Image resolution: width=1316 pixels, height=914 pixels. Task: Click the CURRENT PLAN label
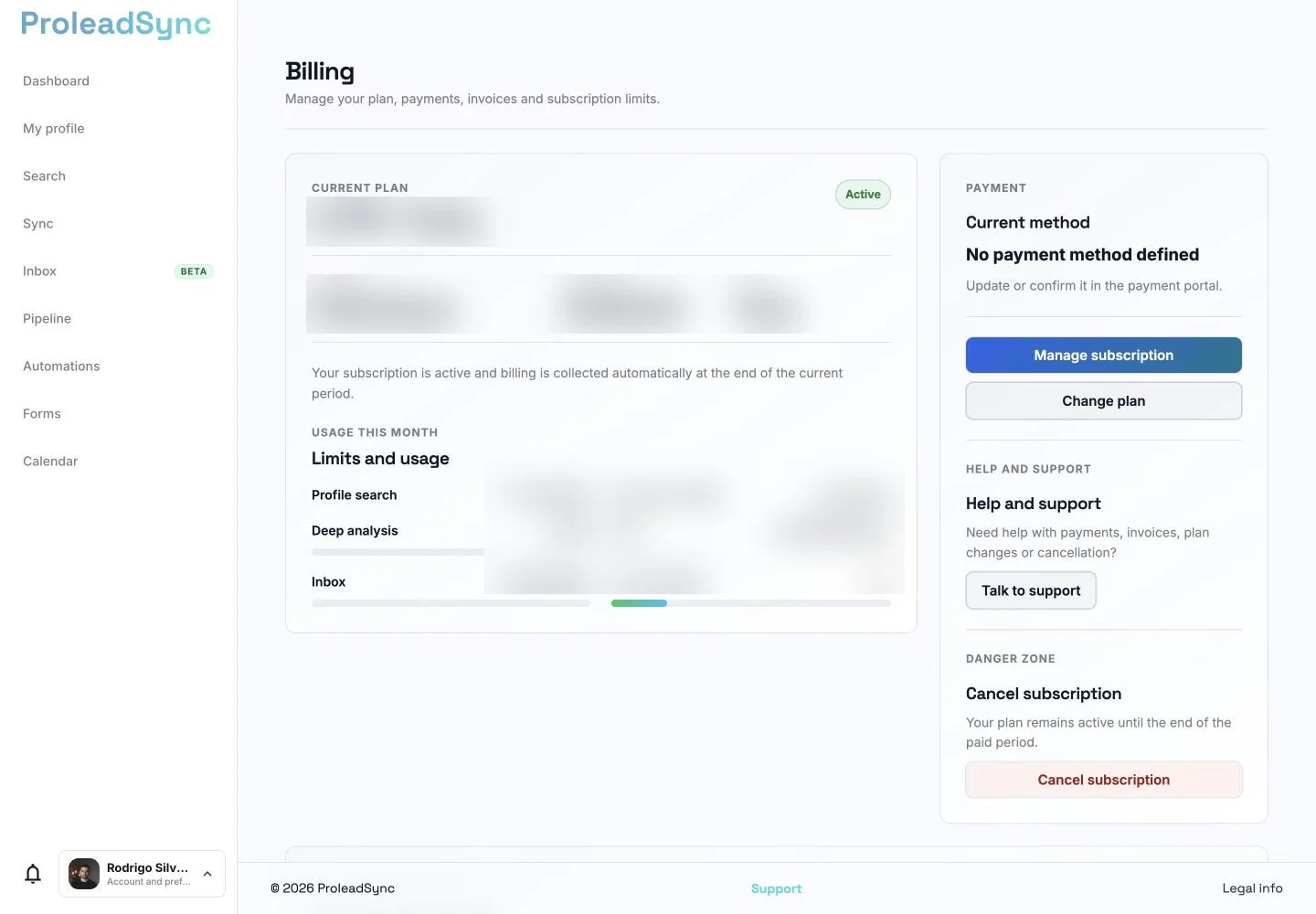click(x=360, y=188)
